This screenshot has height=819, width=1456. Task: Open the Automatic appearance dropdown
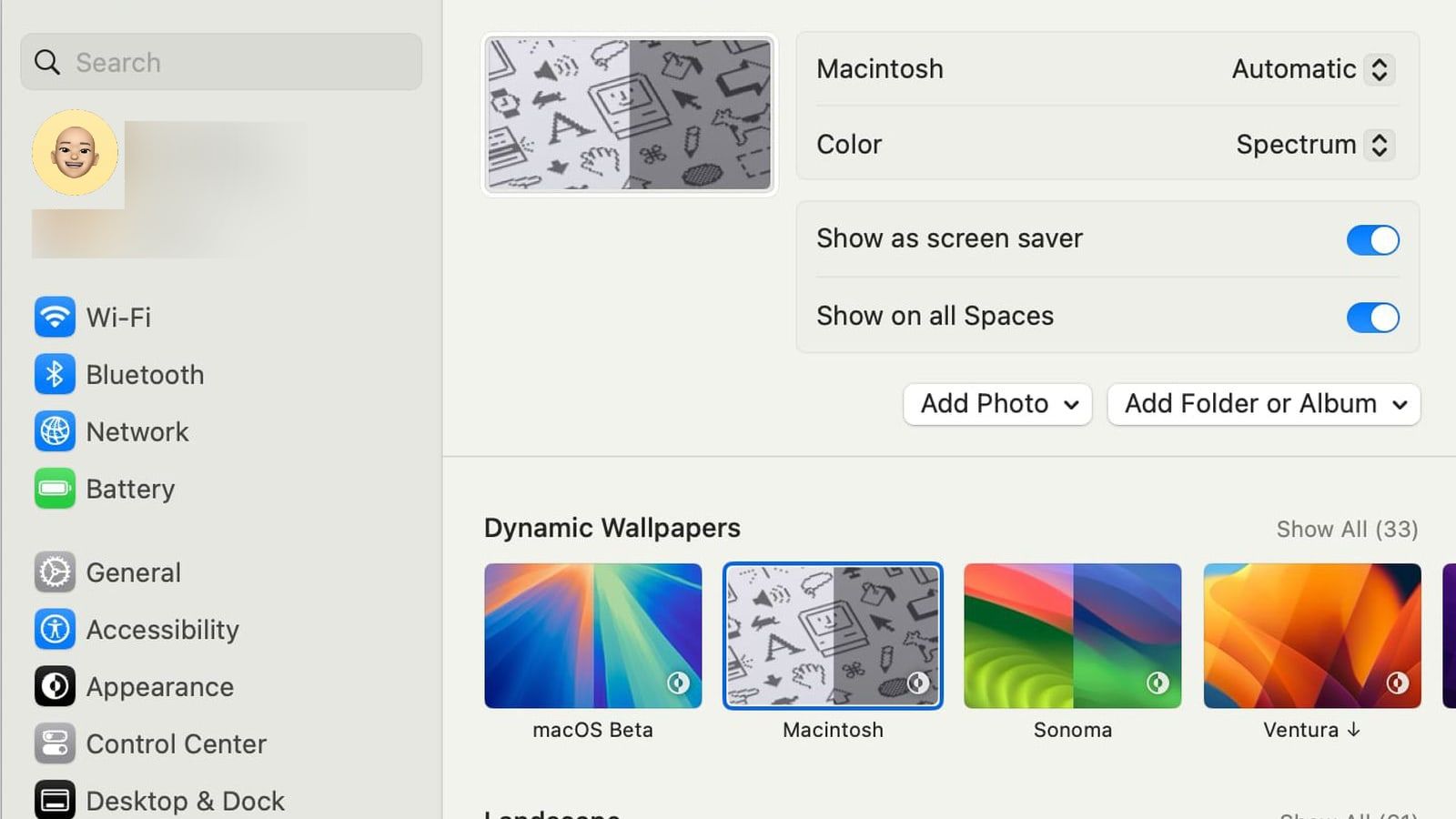1310,69
